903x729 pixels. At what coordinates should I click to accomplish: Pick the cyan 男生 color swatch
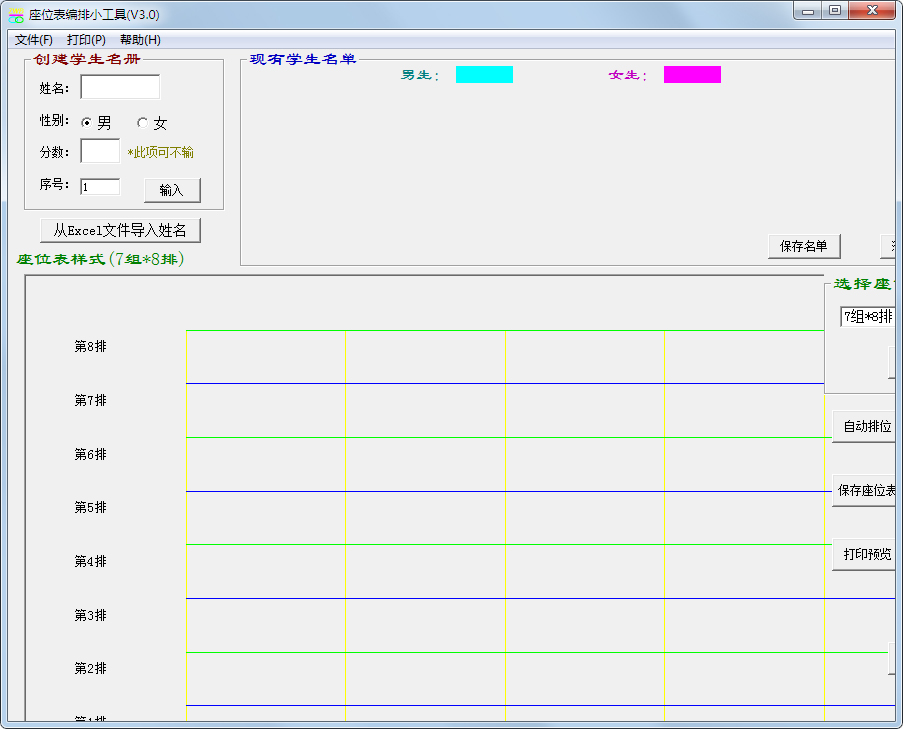(484, 75)
